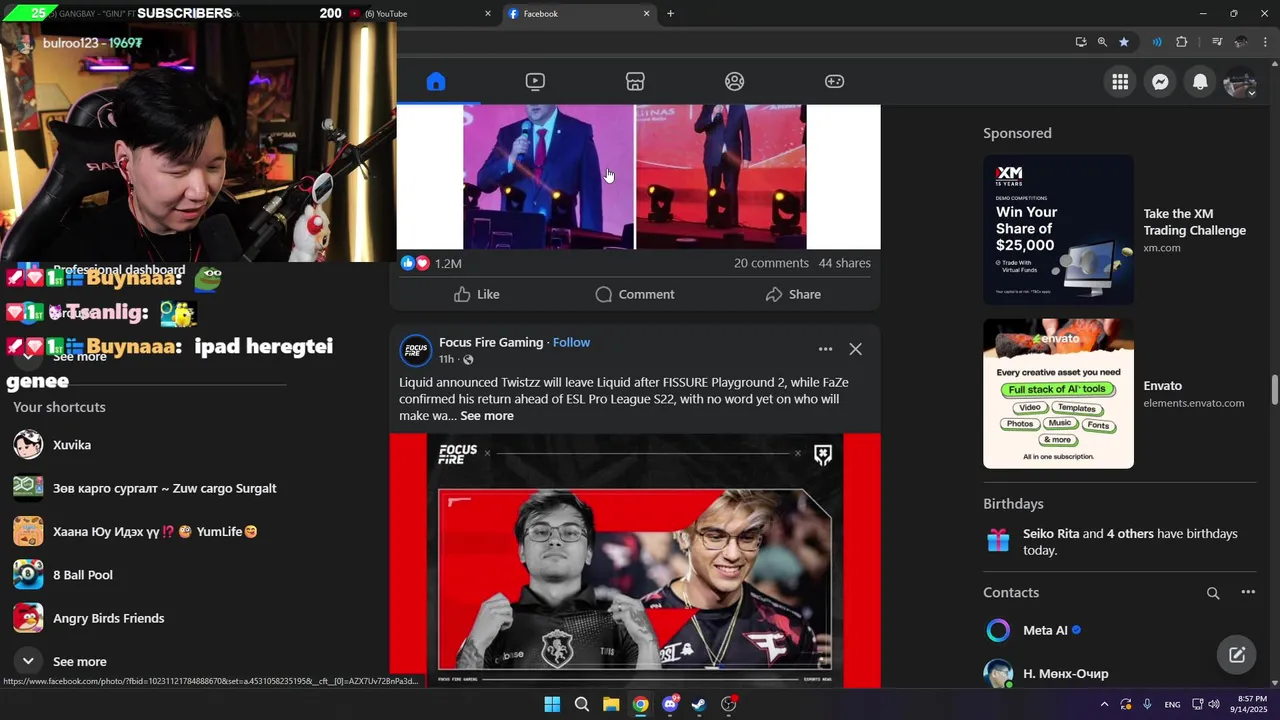
Task: Open Discord from the taskbar
Action: 670,704
